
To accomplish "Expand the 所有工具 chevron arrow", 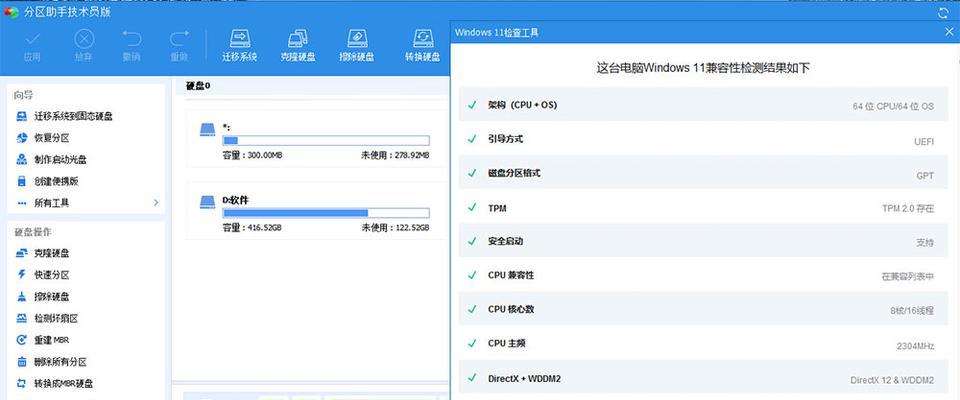I will (156, 203).
